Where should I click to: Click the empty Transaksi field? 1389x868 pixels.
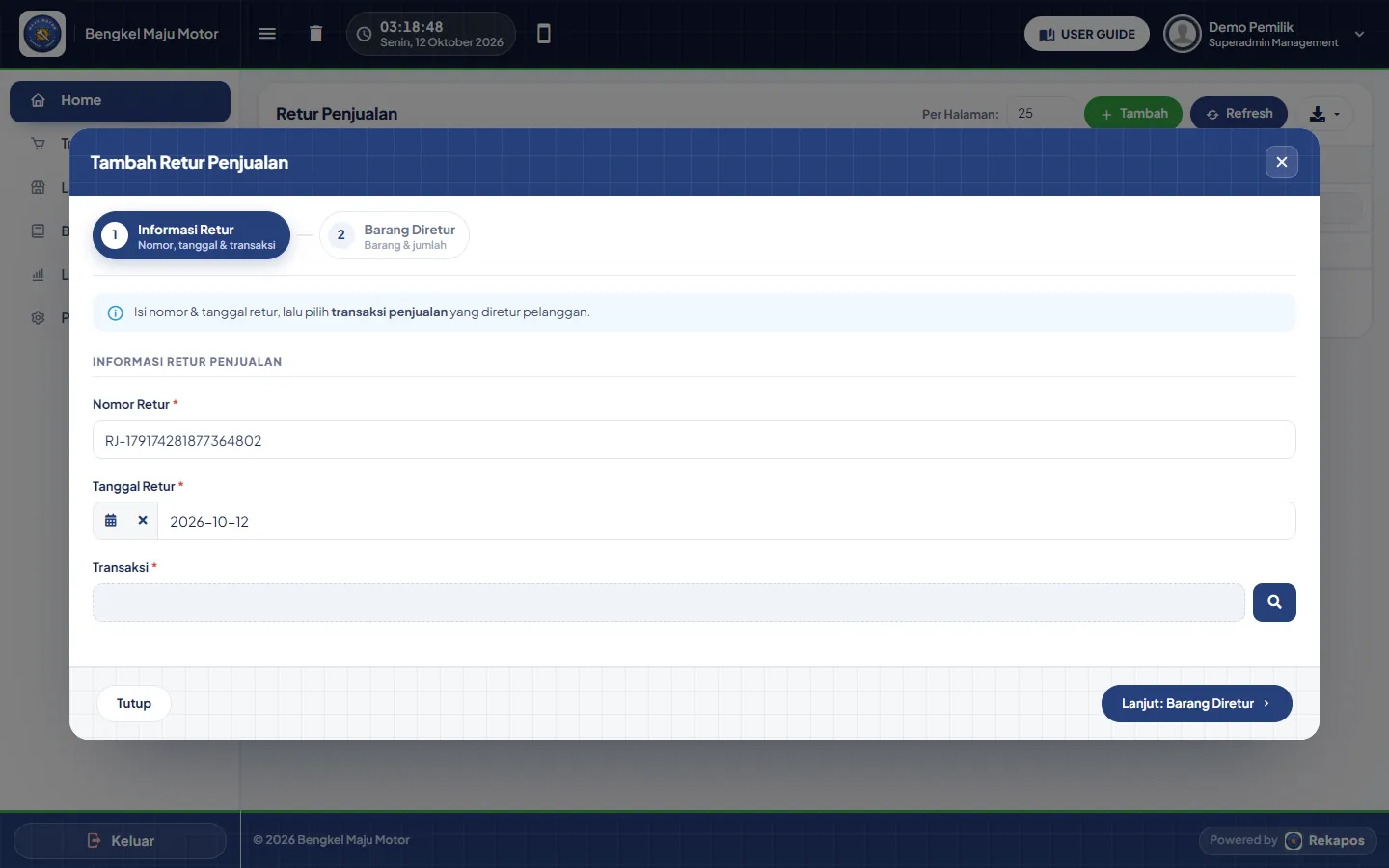[x=668, y=603]
